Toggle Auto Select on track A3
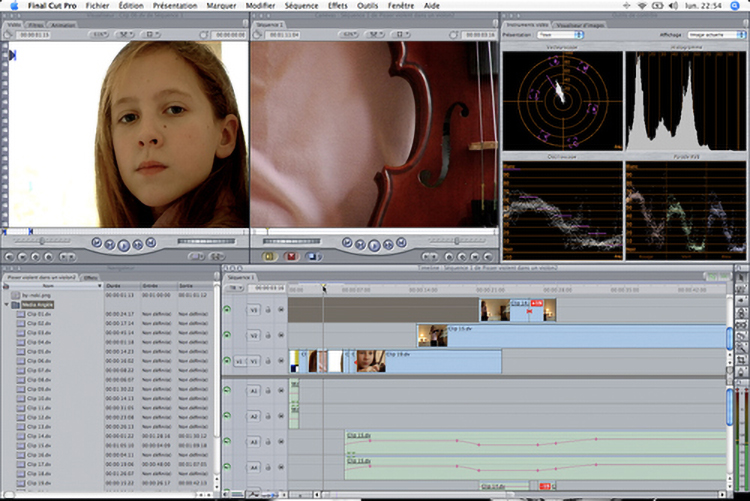The height and width of the screenshot is (501, 750). (x=281, y=442)
